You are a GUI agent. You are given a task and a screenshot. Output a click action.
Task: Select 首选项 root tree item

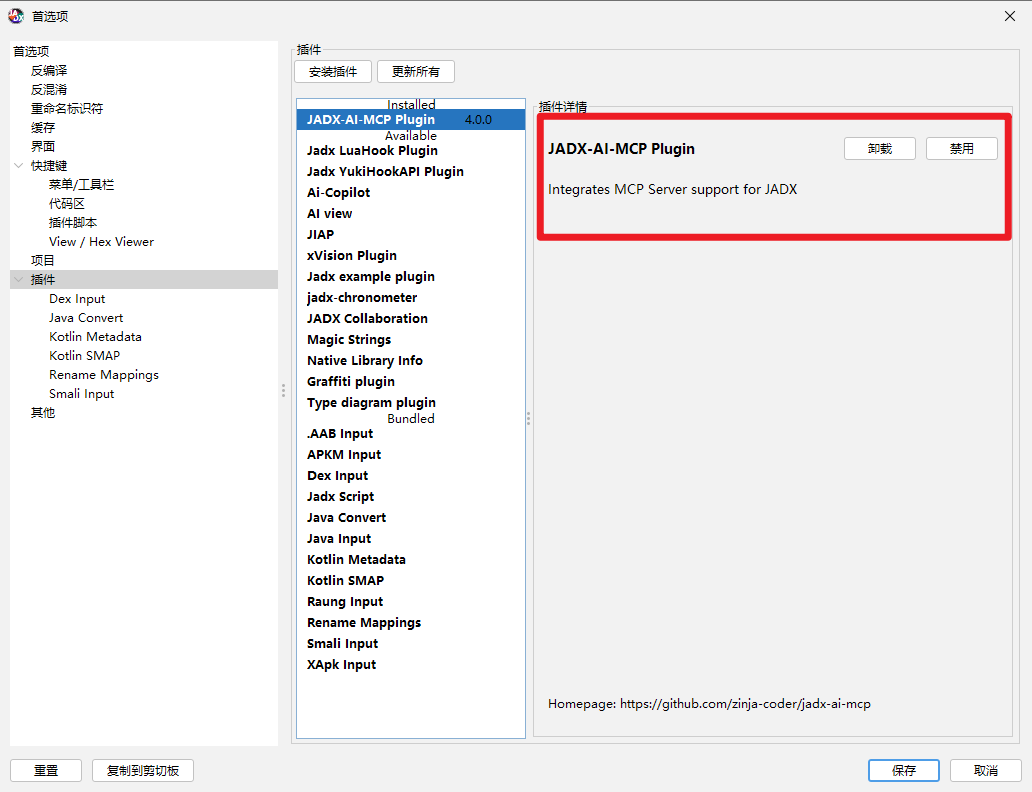tap(31, 51)
